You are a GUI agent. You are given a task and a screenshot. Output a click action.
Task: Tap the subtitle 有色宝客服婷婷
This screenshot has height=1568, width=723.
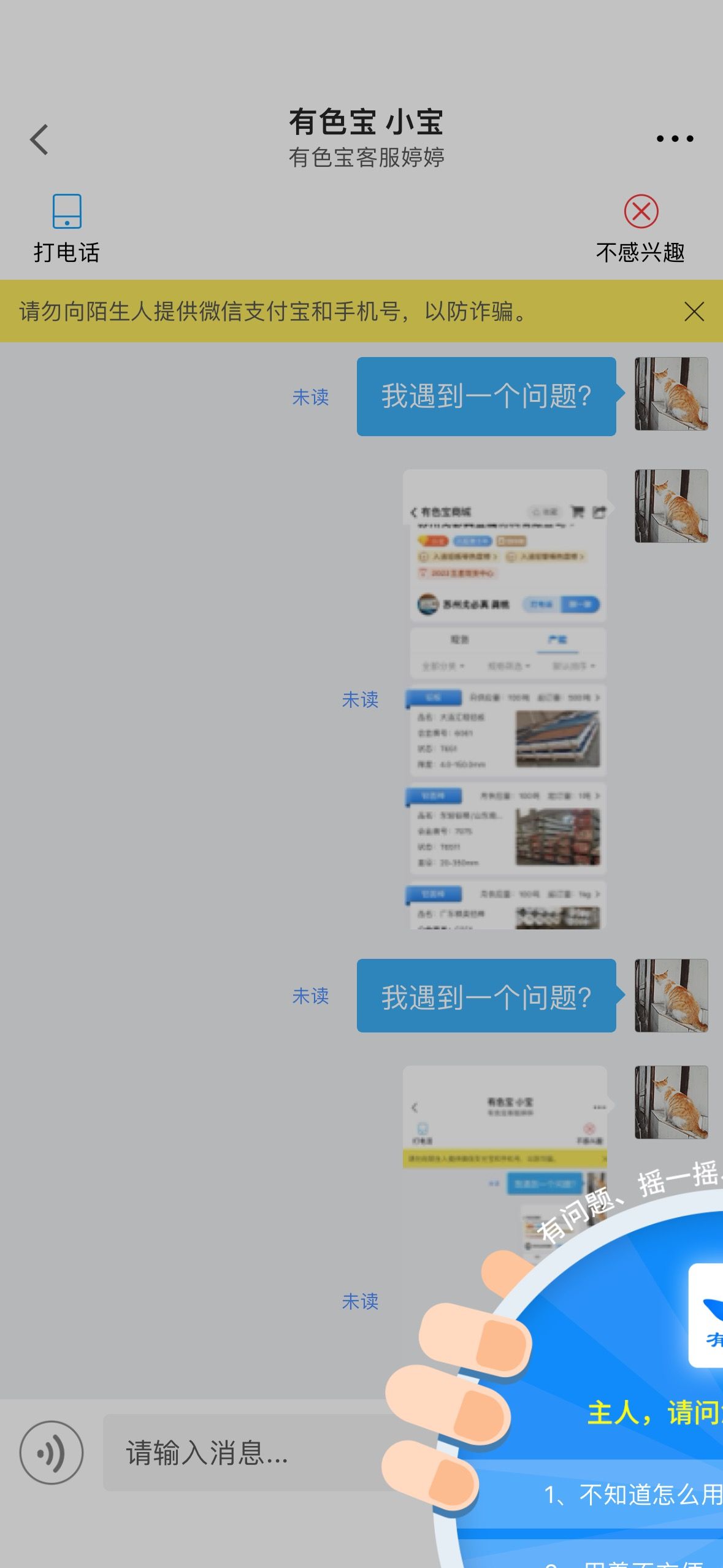click(366, 158)
